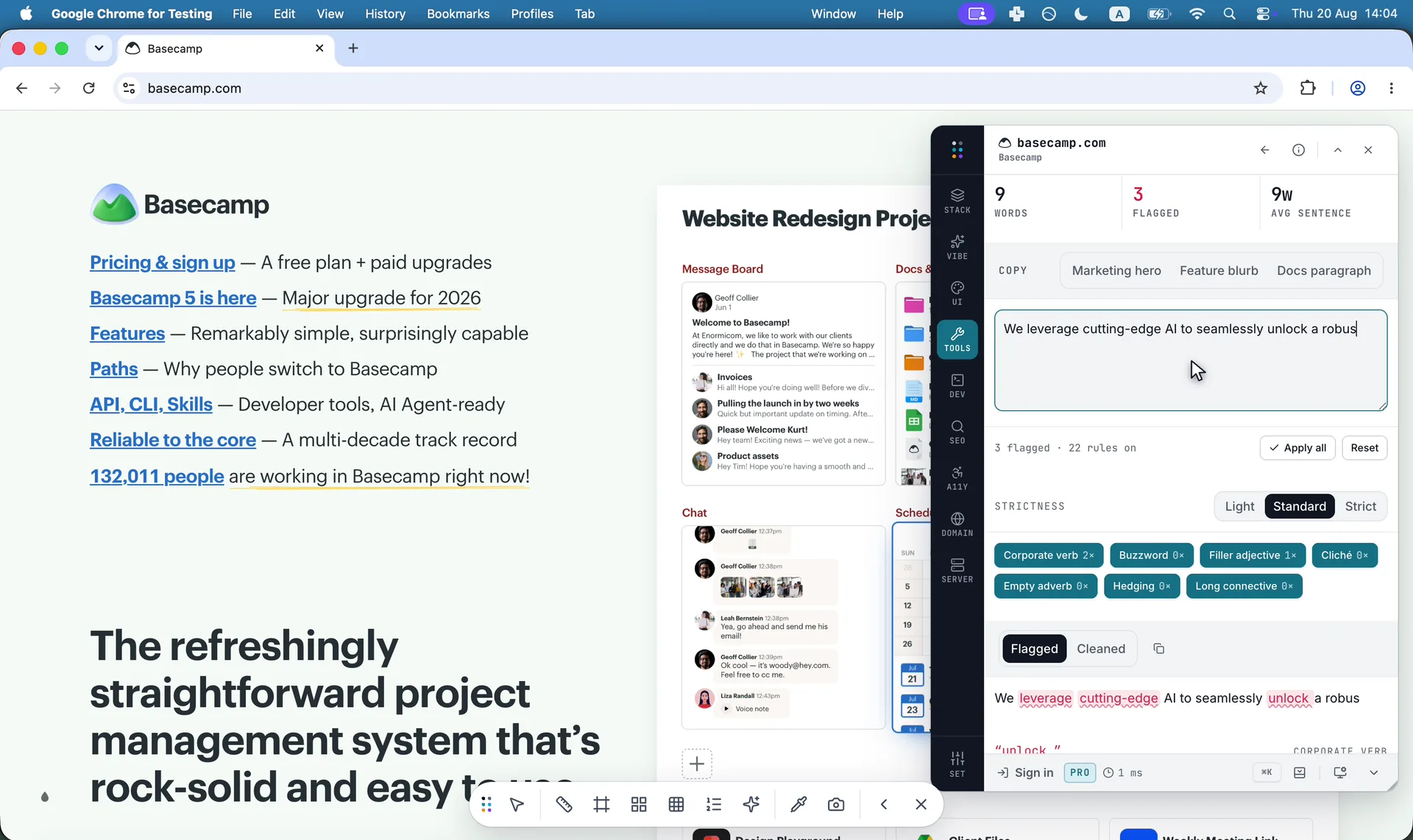Screen dimensions: 1413x840
Task: Select the cursor inspect tool in floating toolbar
Action: [517, 805]
